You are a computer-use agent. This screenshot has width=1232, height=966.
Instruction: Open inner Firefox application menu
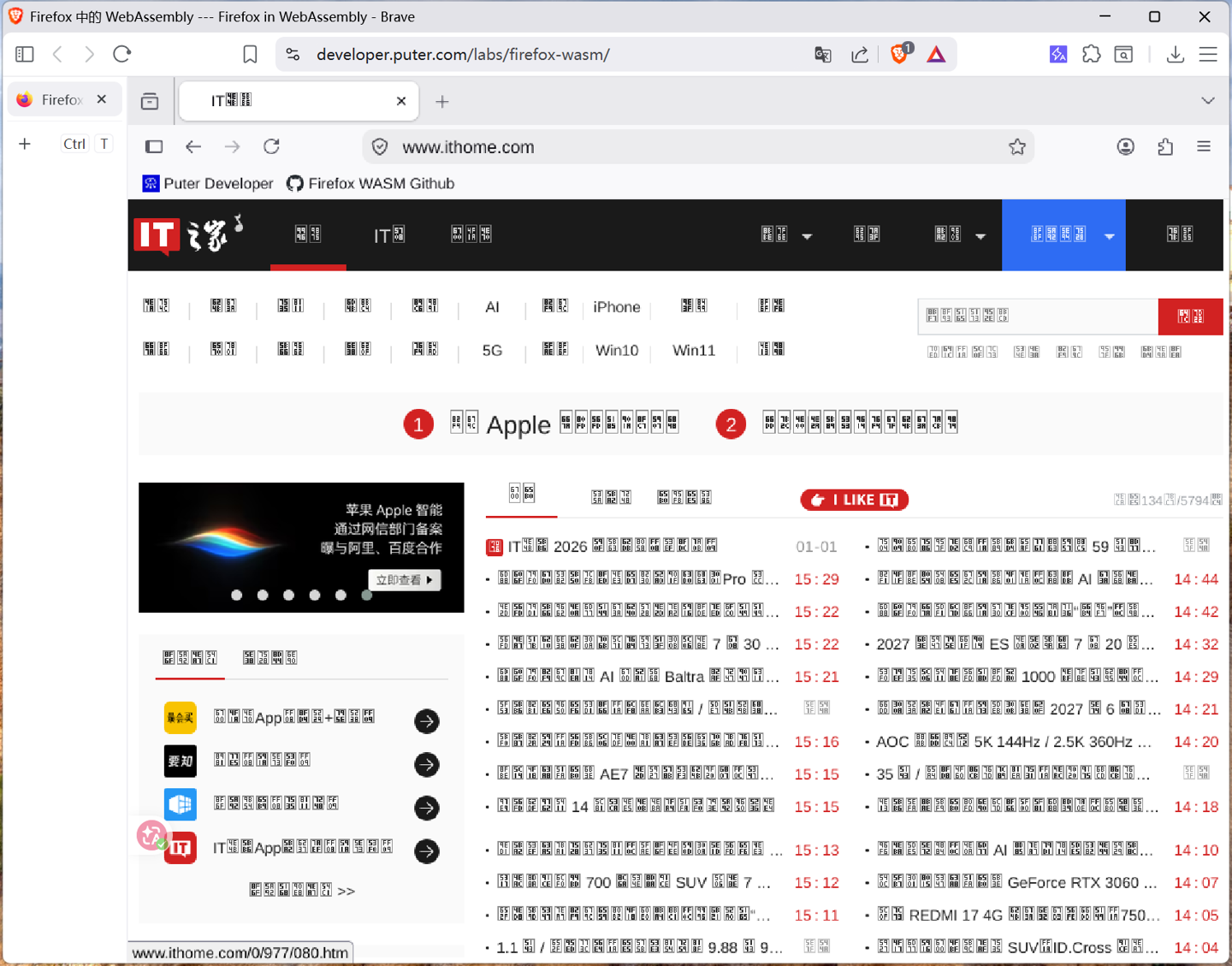pyautogui.click(x=1204, y=146)
